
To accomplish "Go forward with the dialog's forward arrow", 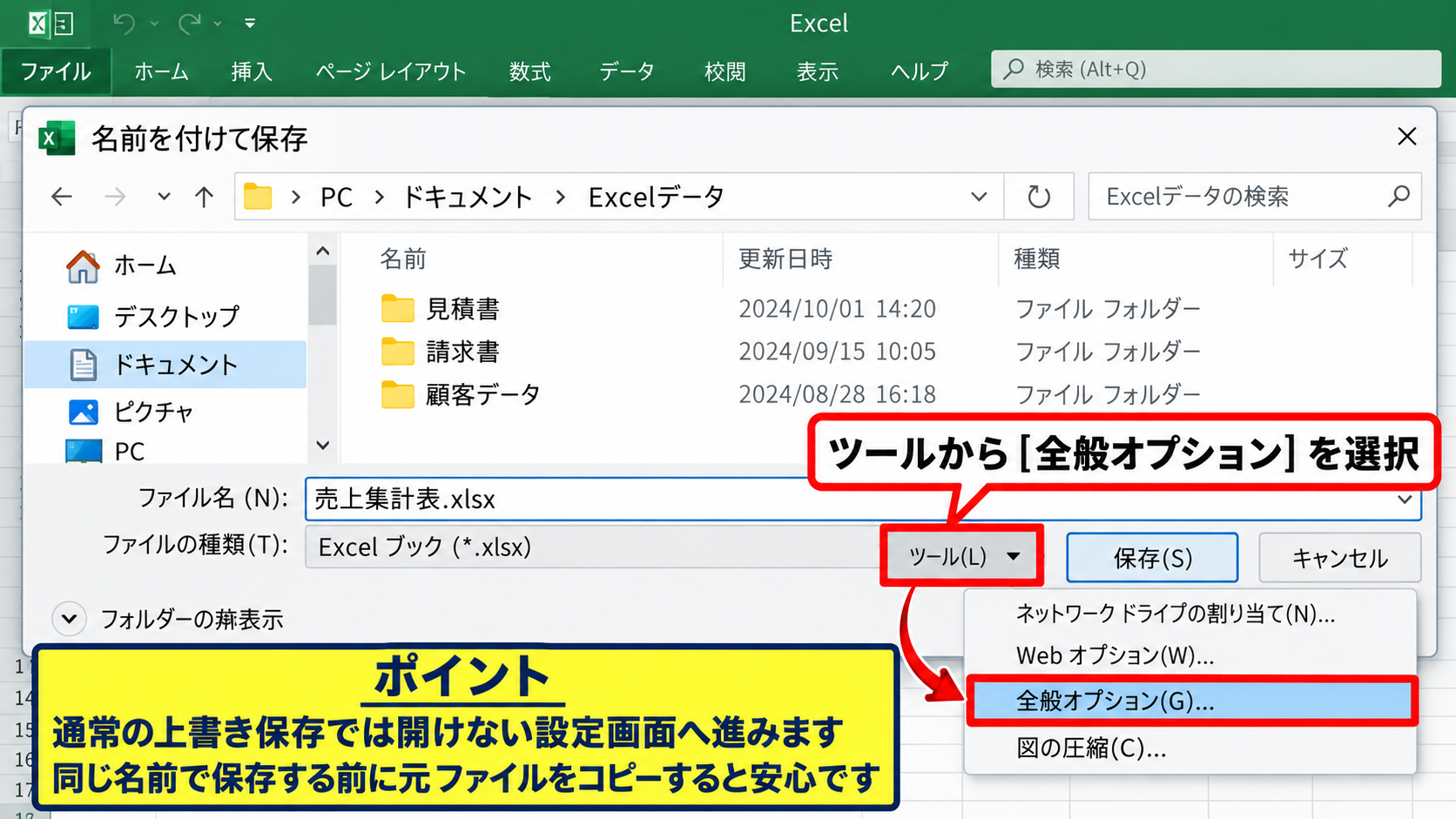I will (115, 197).
